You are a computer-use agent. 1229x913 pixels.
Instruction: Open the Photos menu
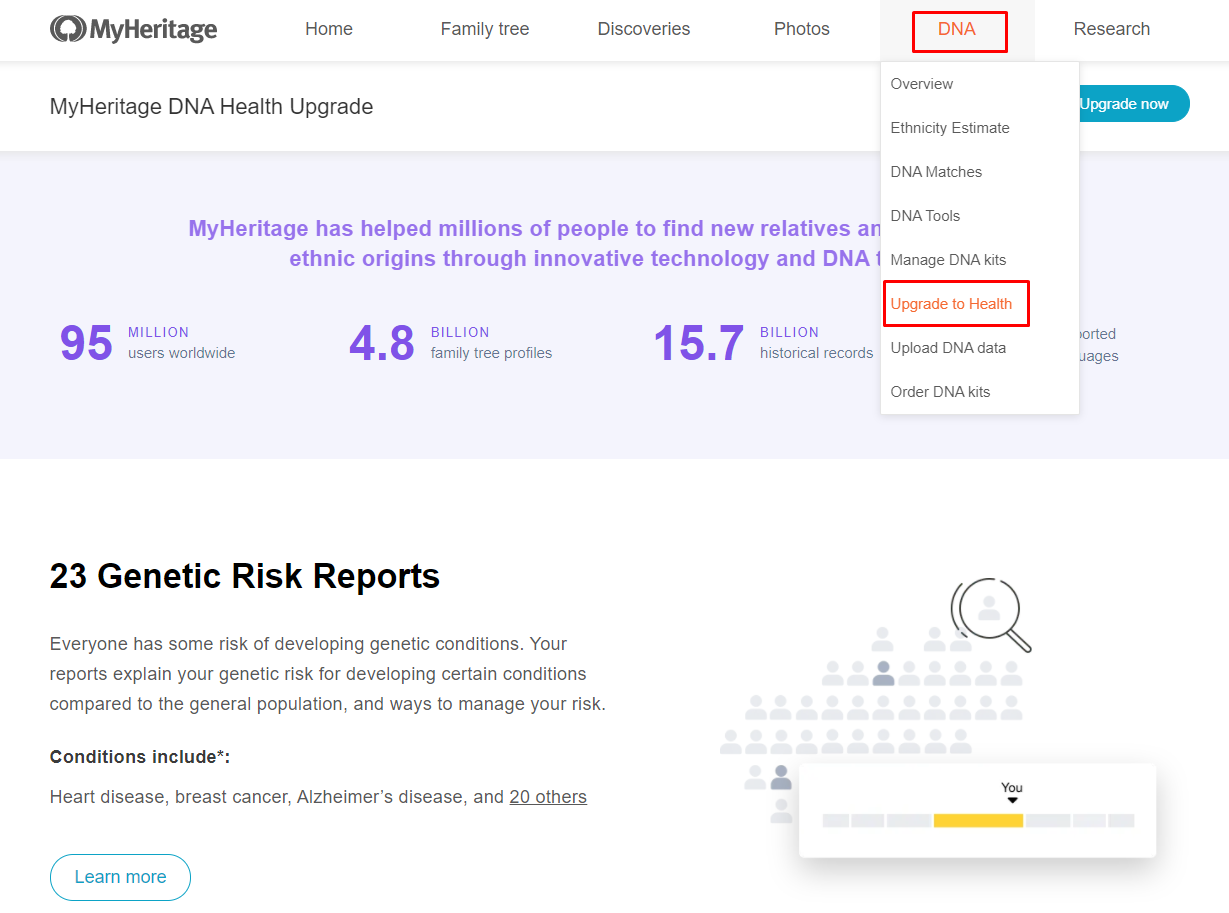802,29
